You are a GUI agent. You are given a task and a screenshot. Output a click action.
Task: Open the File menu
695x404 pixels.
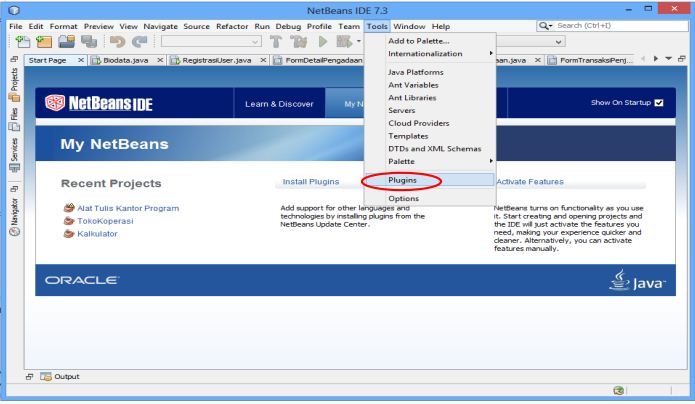coord(16,27)
